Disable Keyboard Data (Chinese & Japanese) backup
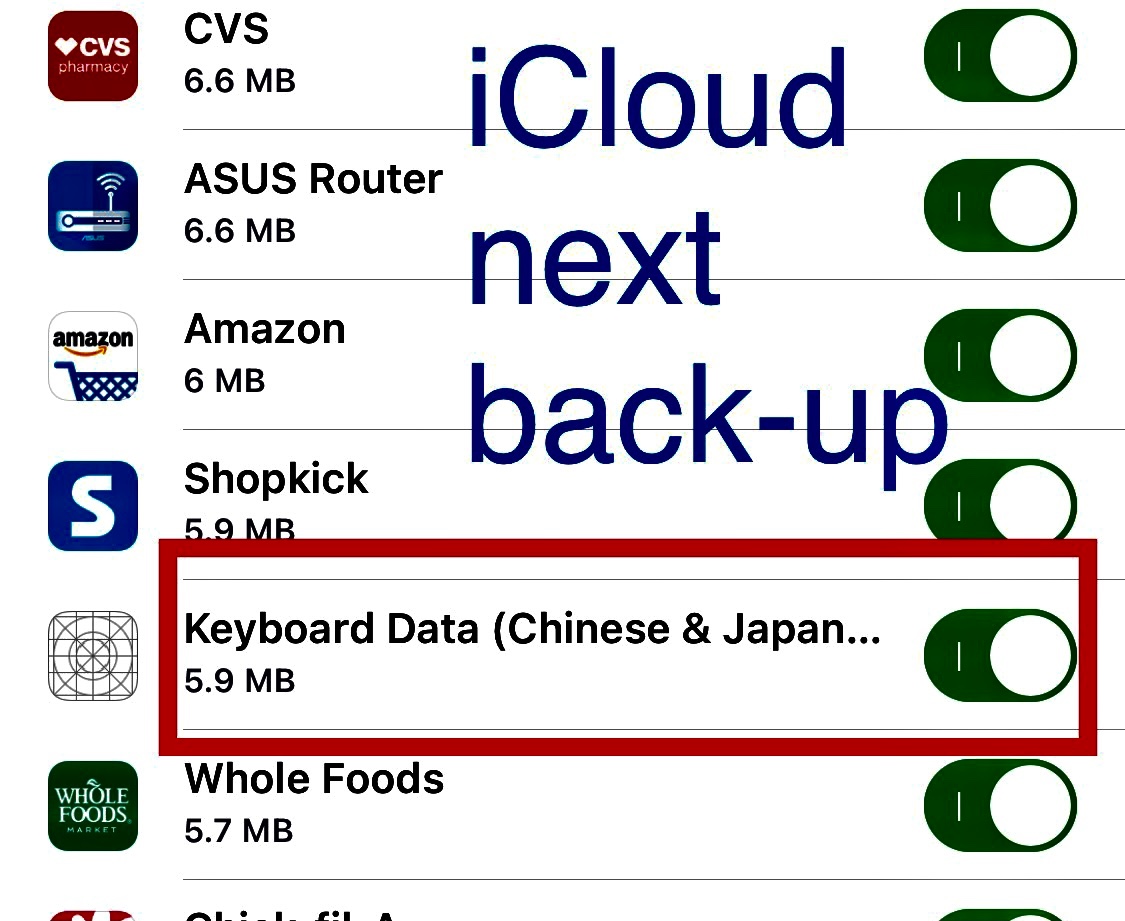 [999, 655]
